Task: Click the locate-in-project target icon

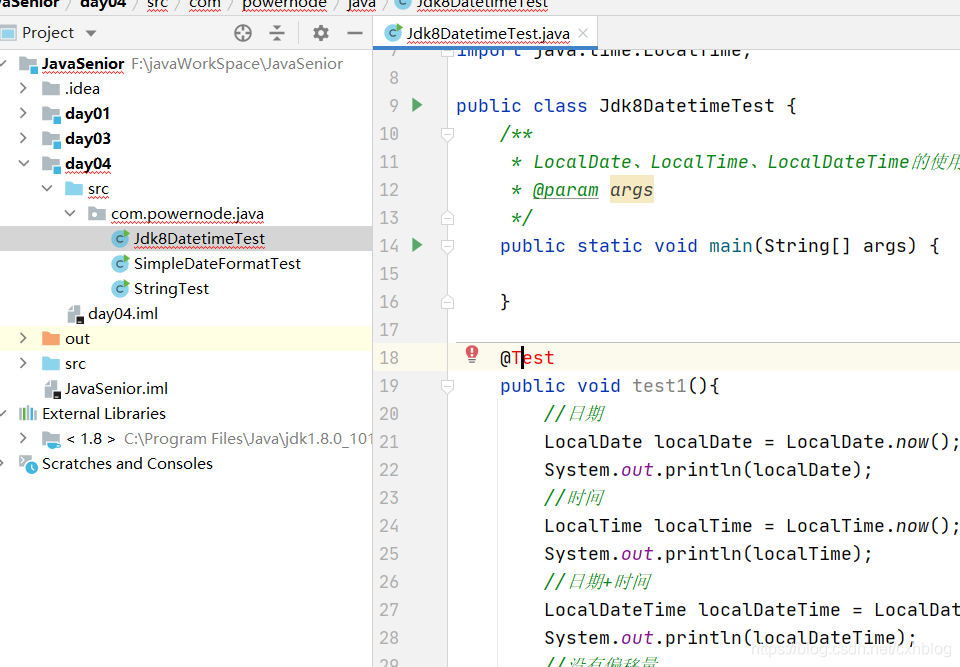Action: (x=243, y=33)
